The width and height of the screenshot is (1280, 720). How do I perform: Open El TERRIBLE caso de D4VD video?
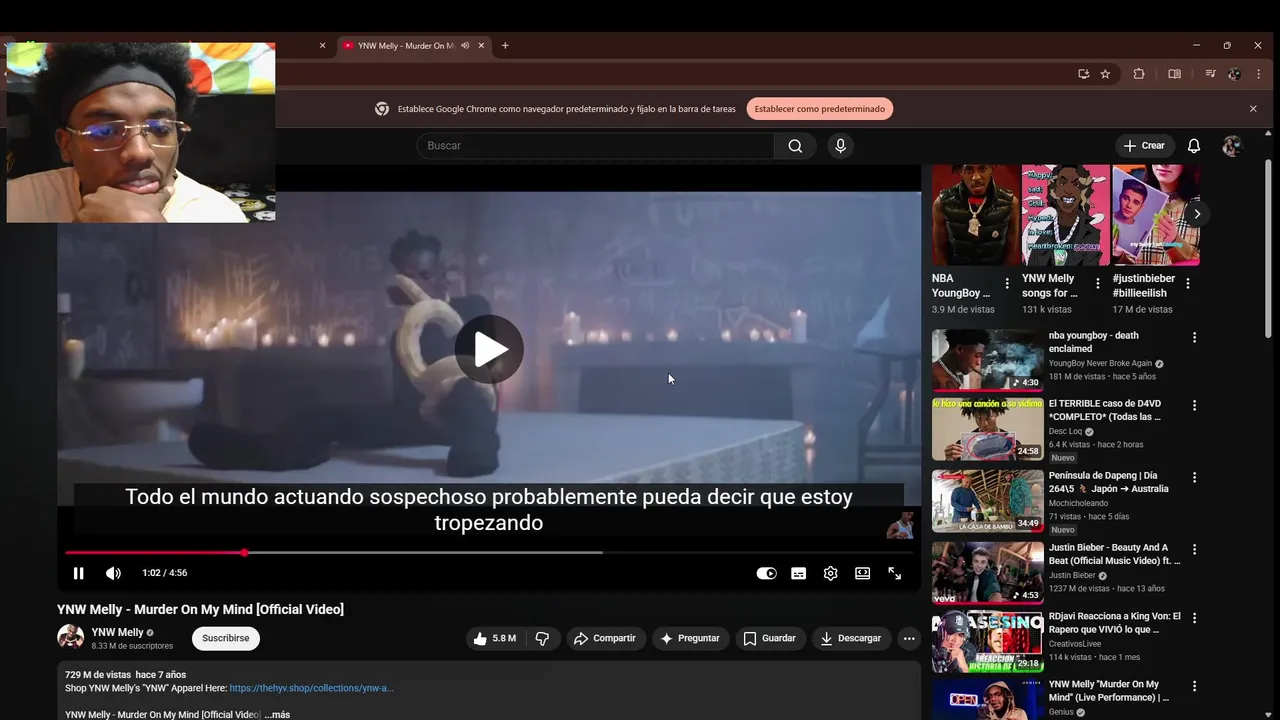coord(987,430)
